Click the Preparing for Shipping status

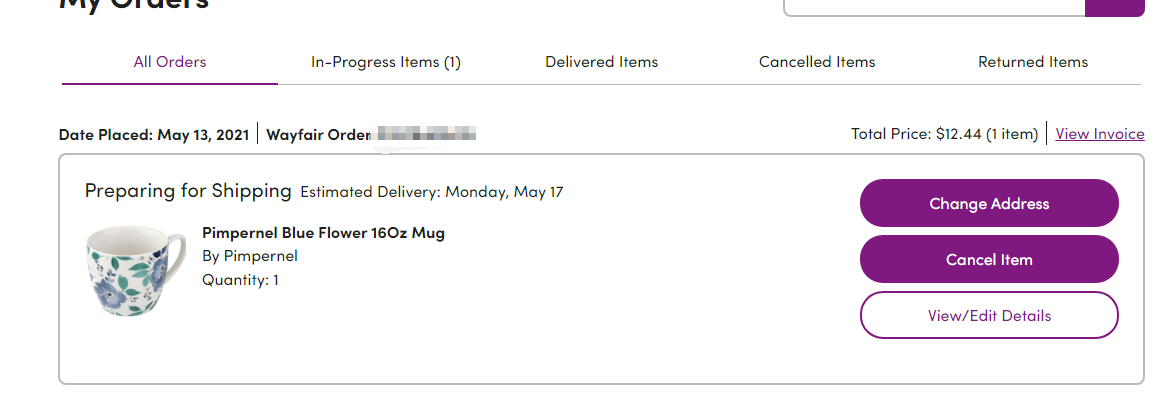tap(188, 191)
